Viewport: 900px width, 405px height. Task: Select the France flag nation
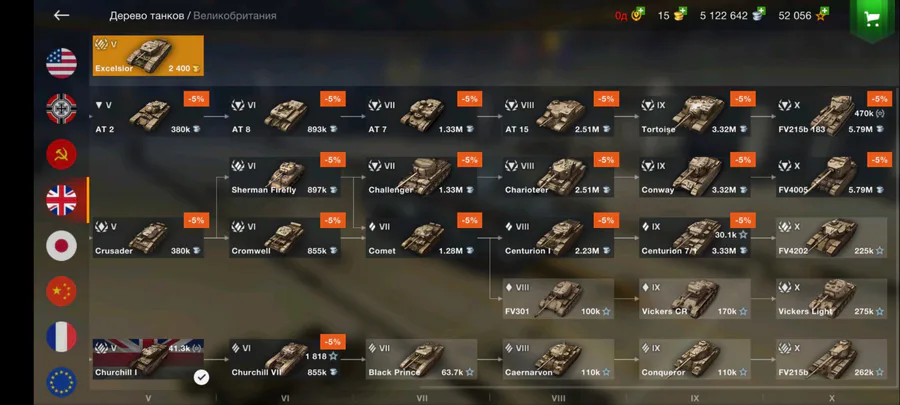(x=61, y=337)
